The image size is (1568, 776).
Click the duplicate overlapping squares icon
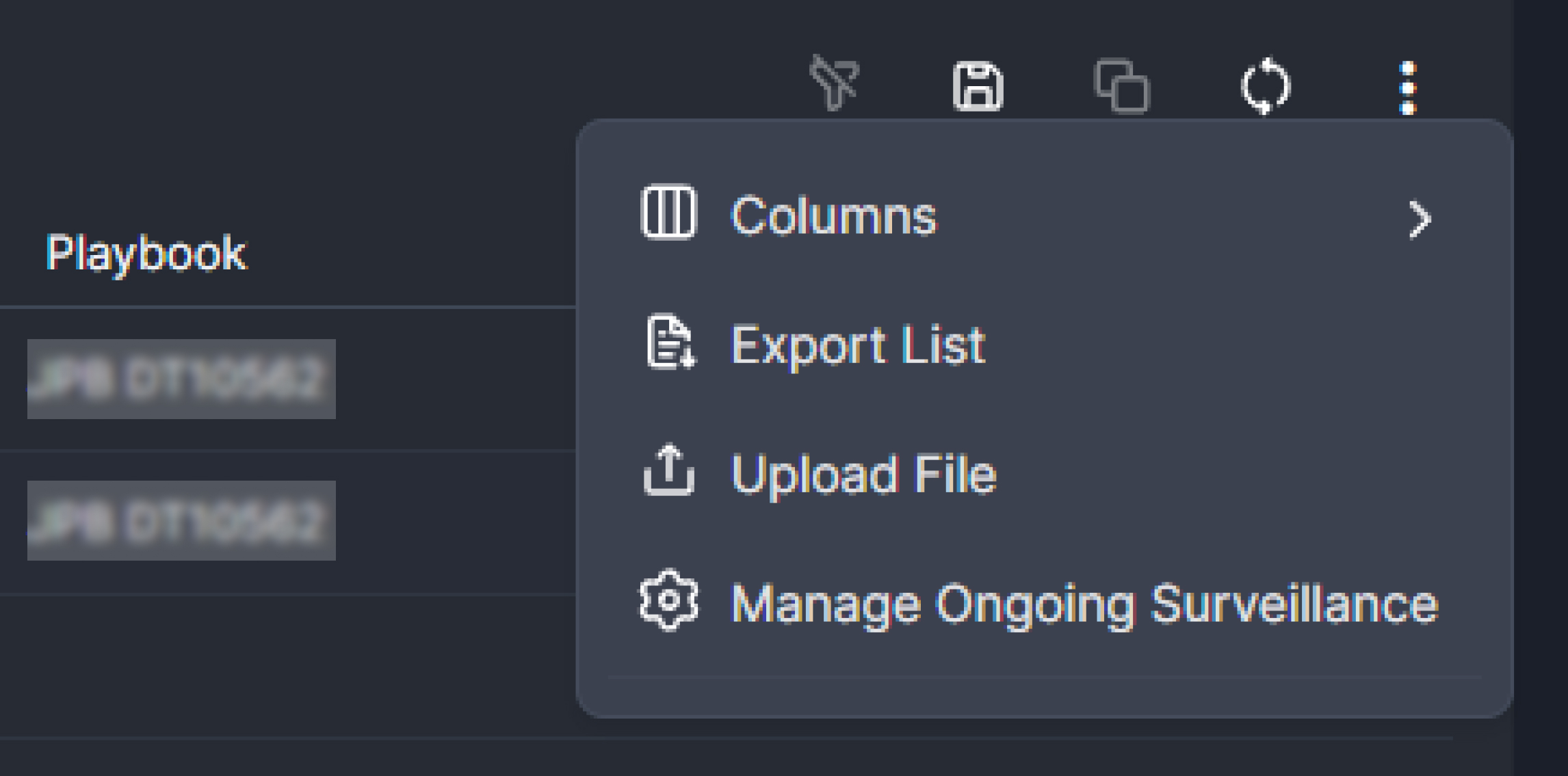pos(1121,87)
